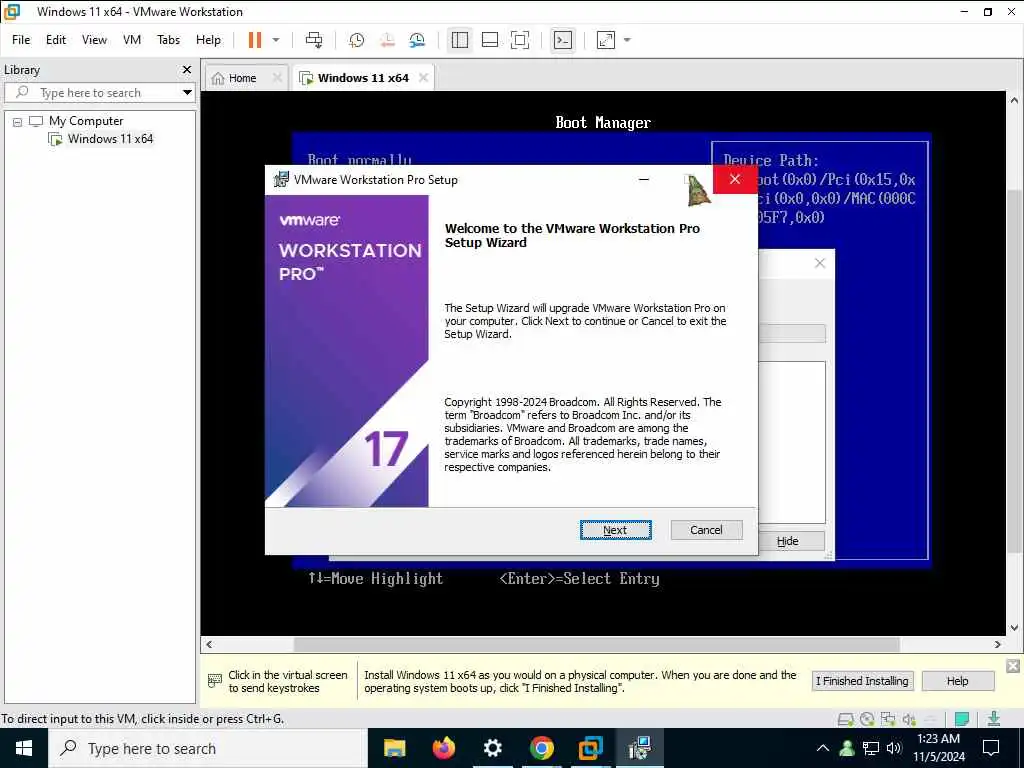Screen dimensions: 1024x768
Task: Click the VMware Workstation taskbar icon
Action: (590, 748)
